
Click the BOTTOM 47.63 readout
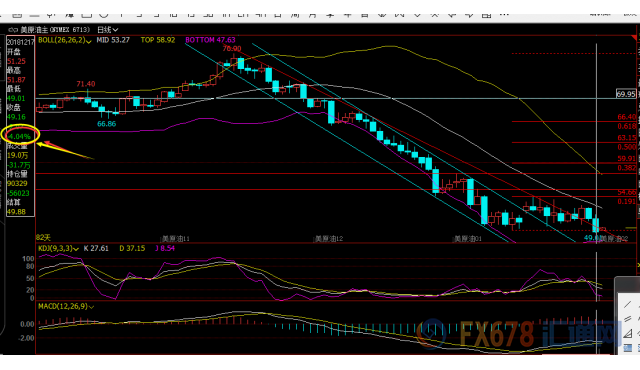(210, 40)
